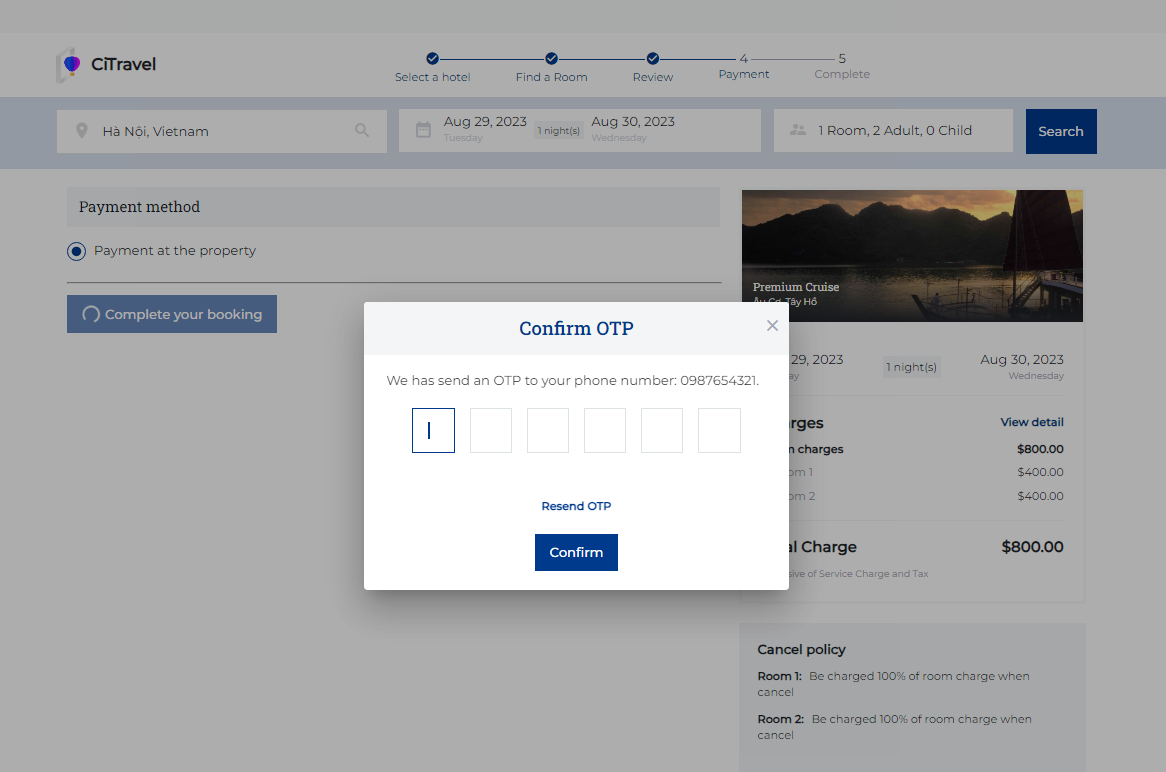Click the View detail link
The image size is (1166, 772).
[x=1031, y=422]
